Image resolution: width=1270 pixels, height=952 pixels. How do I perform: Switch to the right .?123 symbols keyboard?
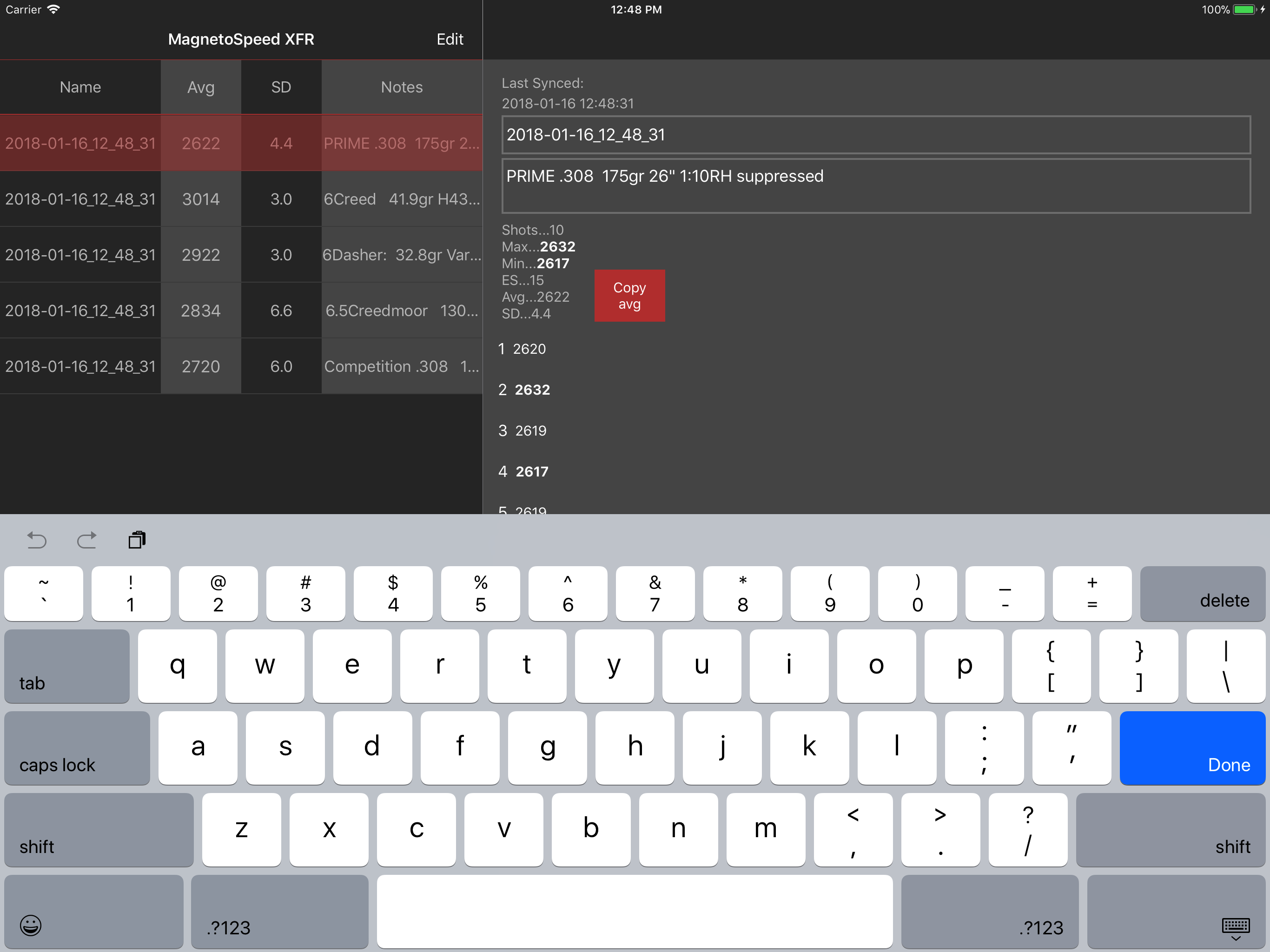click(x=989, y=911)
